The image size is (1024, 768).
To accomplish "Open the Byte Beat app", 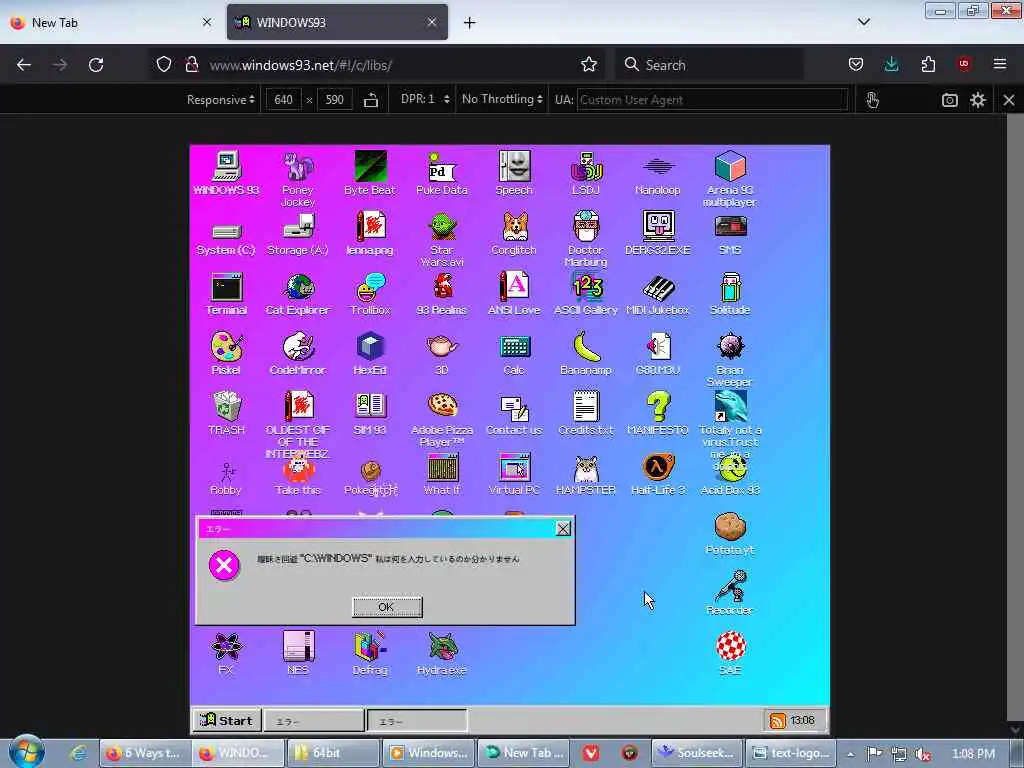I will (370, 172).
